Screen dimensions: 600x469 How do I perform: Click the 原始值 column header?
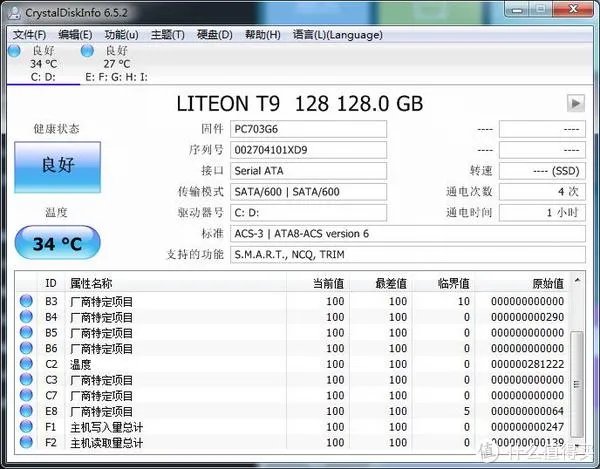(x=521, y=283)
